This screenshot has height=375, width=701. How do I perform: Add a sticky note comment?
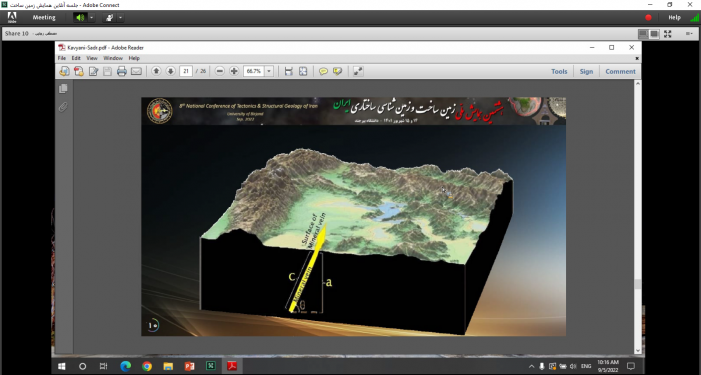pos(323,71)
